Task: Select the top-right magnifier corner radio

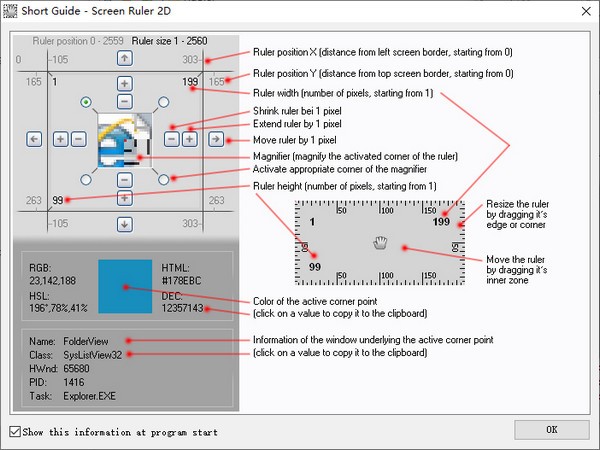Action: click(163, 102)
